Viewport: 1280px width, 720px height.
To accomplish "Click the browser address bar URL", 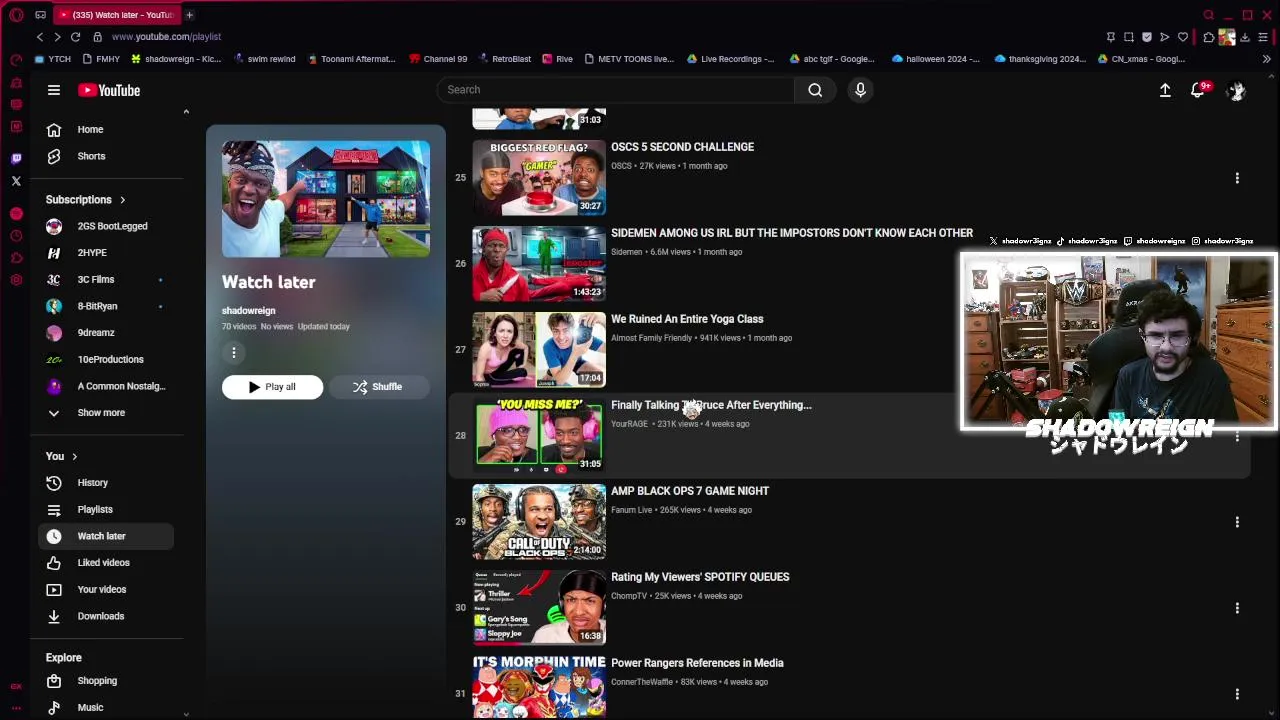I will point(166,37).
